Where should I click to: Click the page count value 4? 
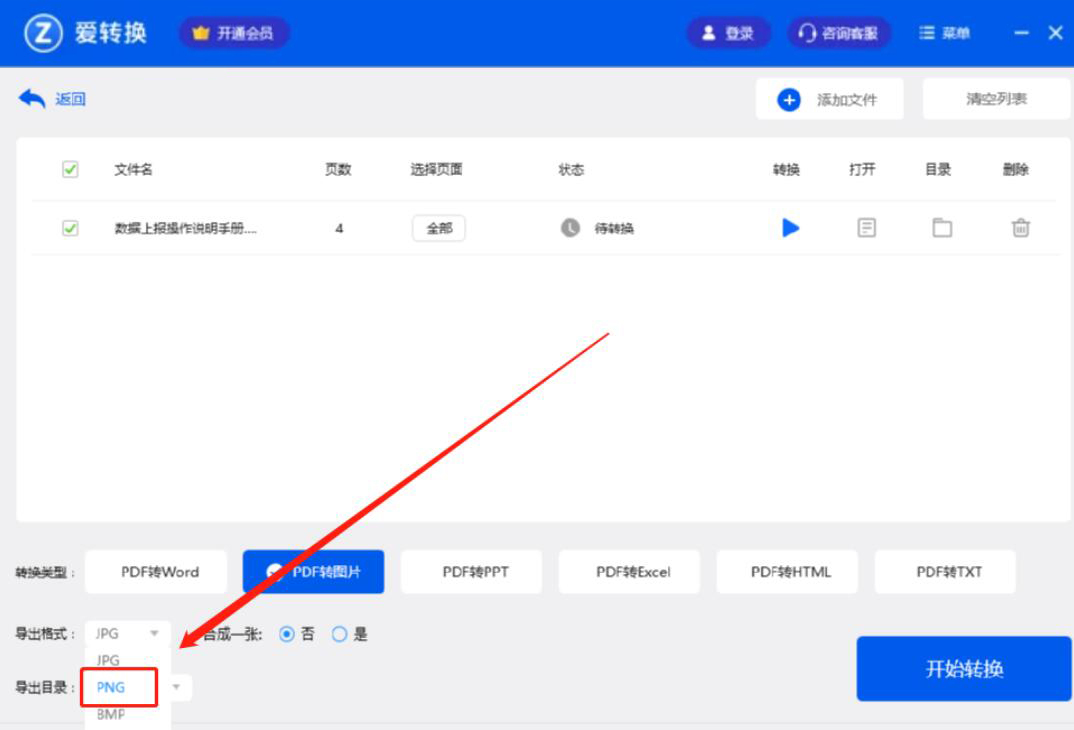click(x=339, y=228)
